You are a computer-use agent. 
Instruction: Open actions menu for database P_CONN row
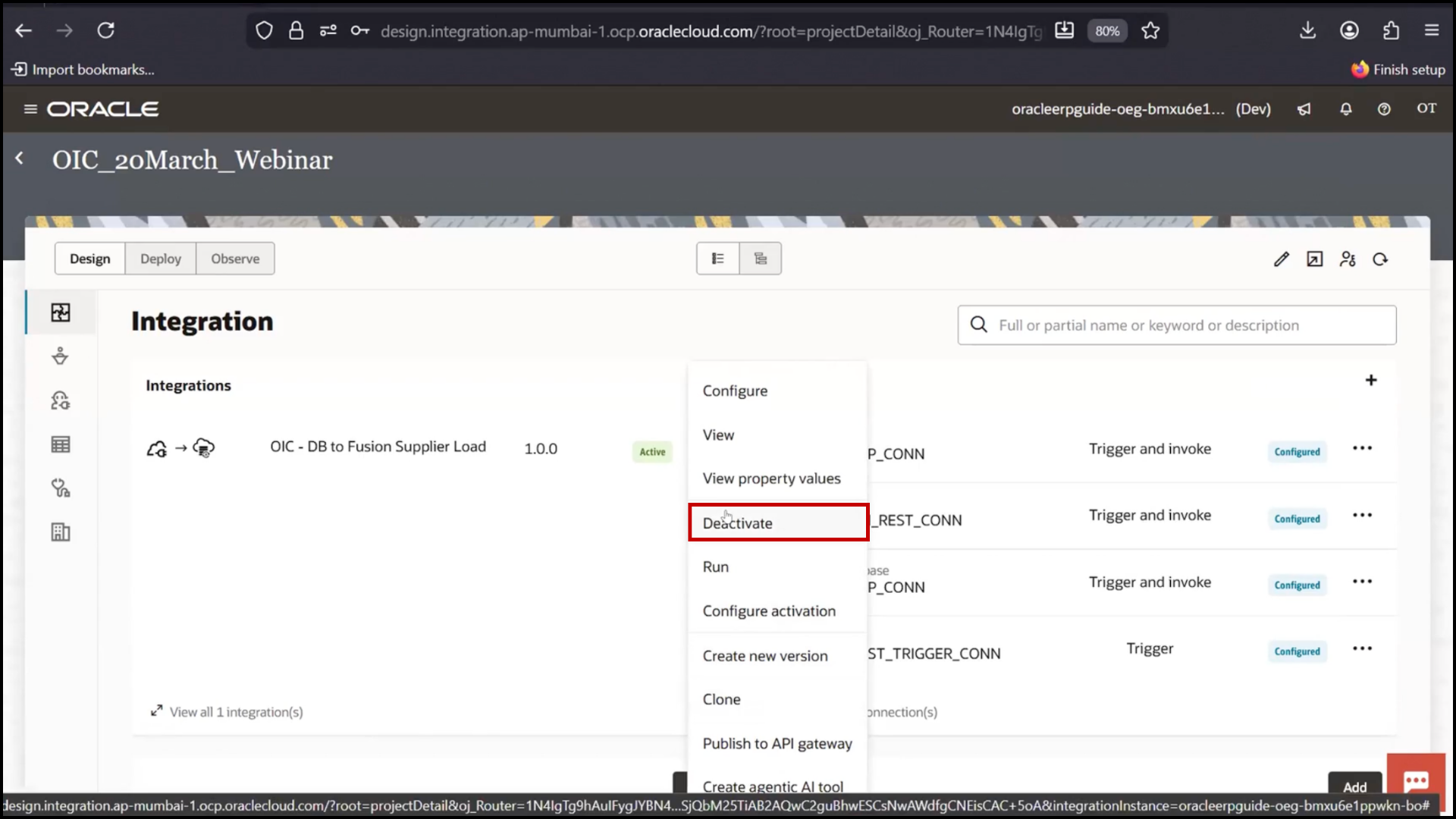point(1363,582)
